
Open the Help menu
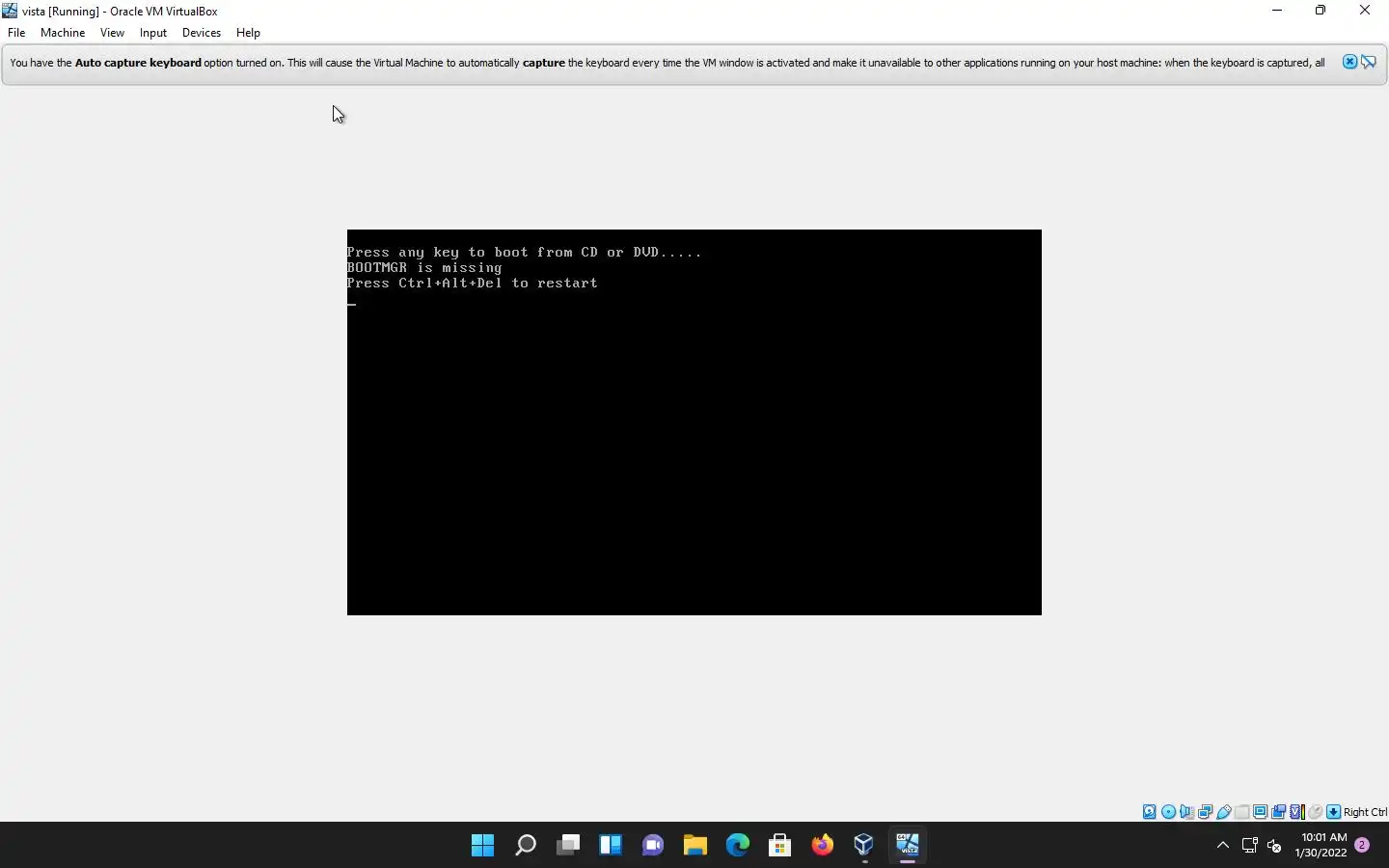(x=248, y=33)
